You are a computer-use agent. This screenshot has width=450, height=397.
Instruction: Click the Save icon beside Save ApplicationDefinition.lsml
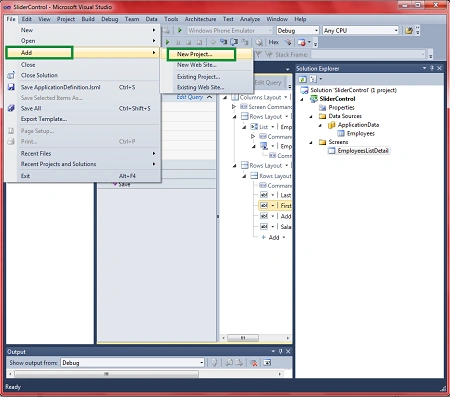(11, 87)
